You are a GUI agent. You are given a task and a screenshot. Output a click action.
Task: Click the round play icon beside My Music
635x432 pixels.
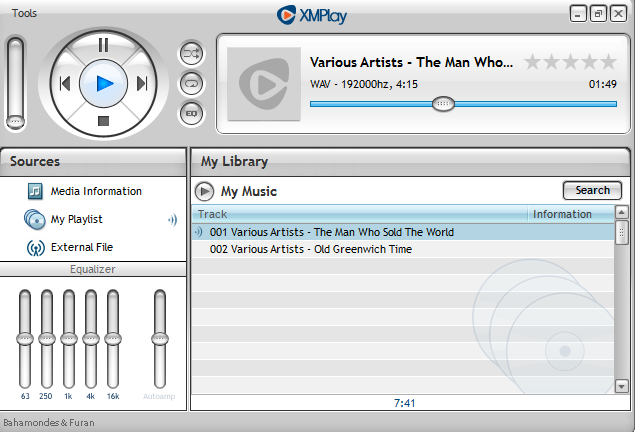click(x=205, y=191)
